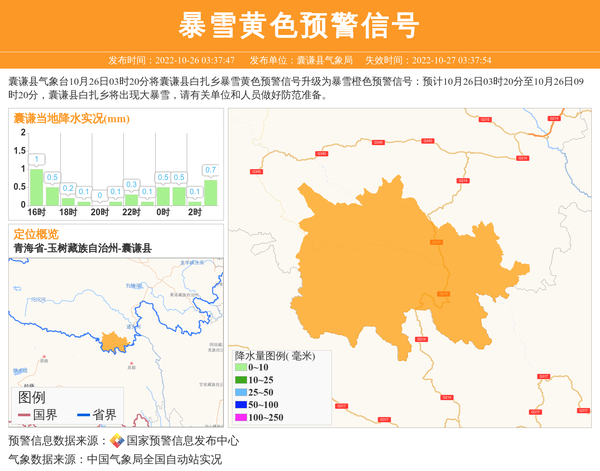Click the National Early Warning Center logo icon
600x471 pixels.
(117, 441)
